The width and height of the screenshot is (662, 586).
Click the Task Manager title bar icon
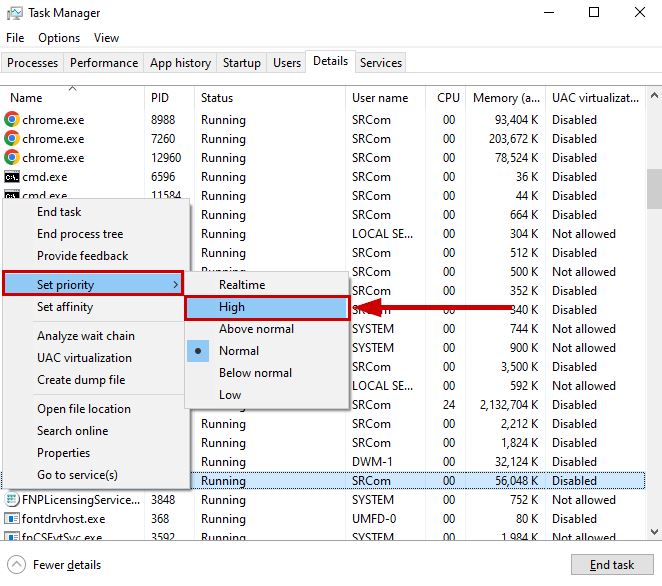14,13
